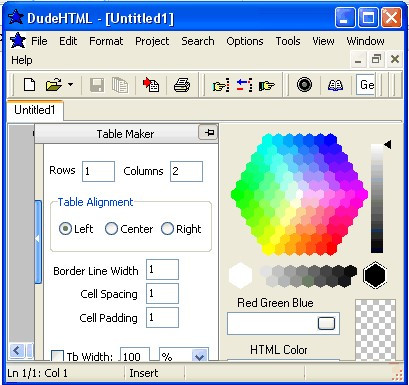
Task: Click the Rows input field
Action: tap(98, 171)
